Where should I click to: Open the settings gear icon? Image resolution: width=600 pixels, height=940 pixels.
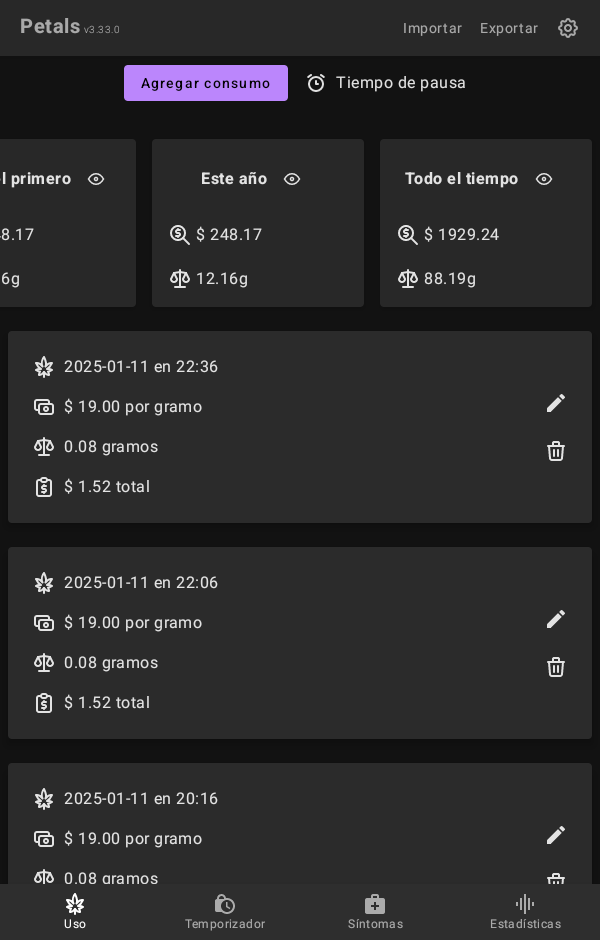pyautogui.click(x=568, y=28)
